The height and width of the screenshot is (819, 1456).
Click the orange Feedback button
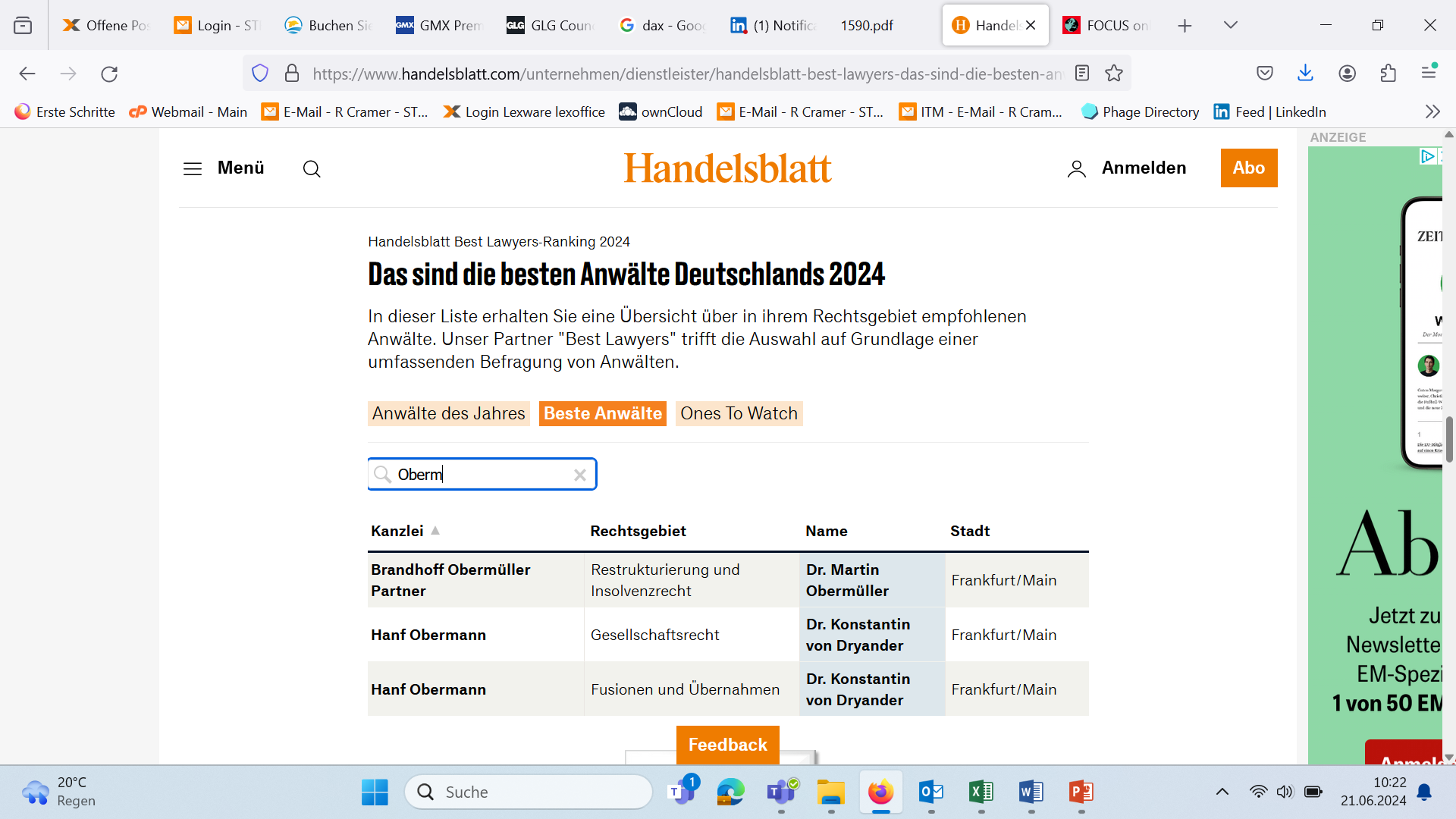727,745
